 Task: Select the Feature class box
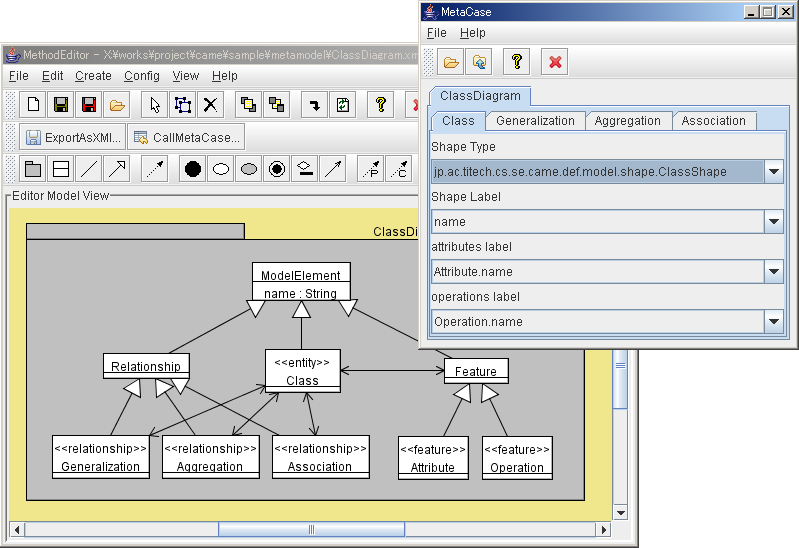[476, 371]
